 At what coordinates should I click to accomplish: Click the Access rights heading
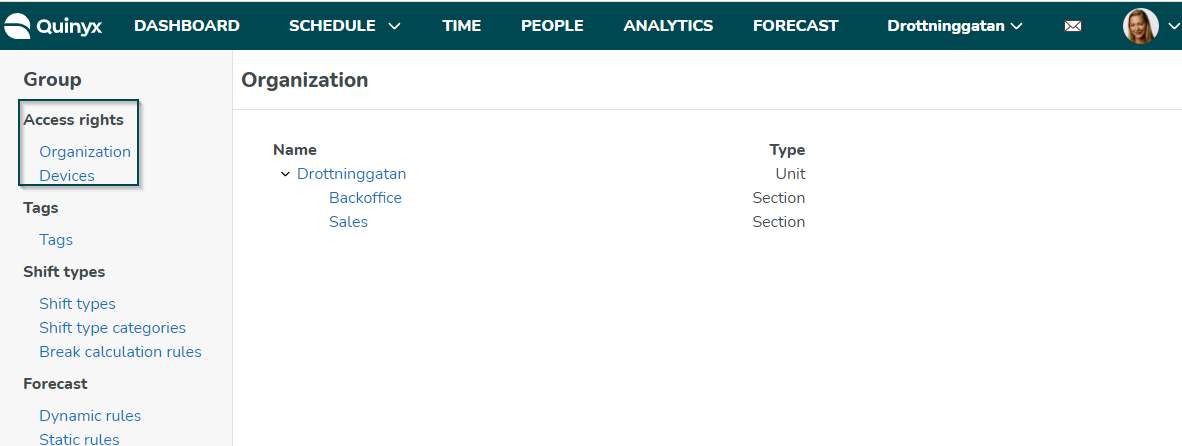click(x=74, y=120)
